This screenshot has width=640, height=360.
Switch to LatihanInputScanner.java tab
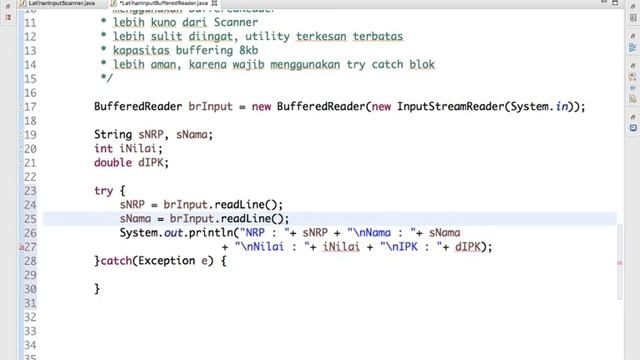coord(61,3)
